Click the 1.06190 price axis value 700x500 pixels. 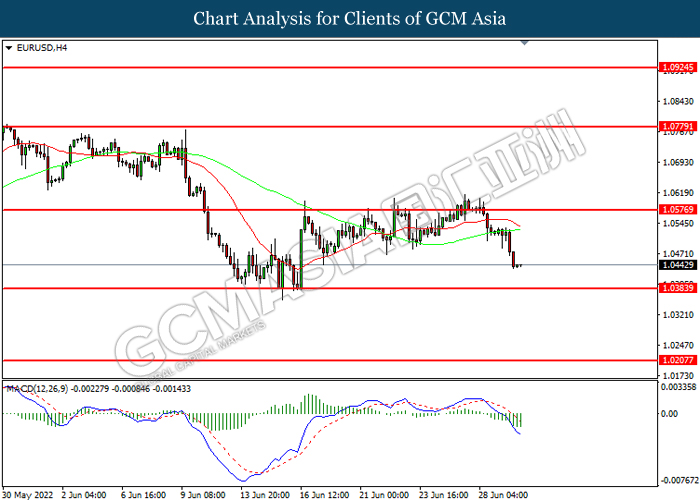coord(678,193)
